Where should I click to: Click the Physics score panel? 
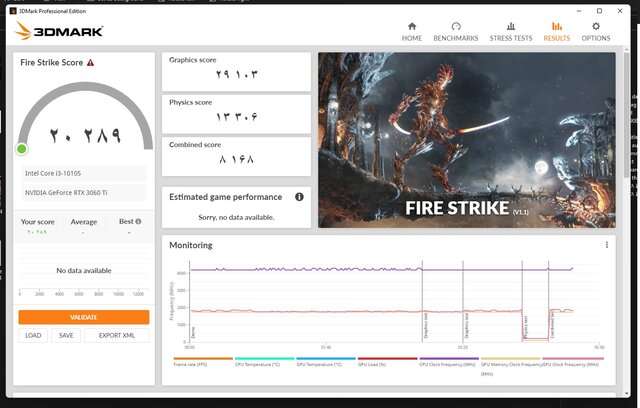coord(236,114)
